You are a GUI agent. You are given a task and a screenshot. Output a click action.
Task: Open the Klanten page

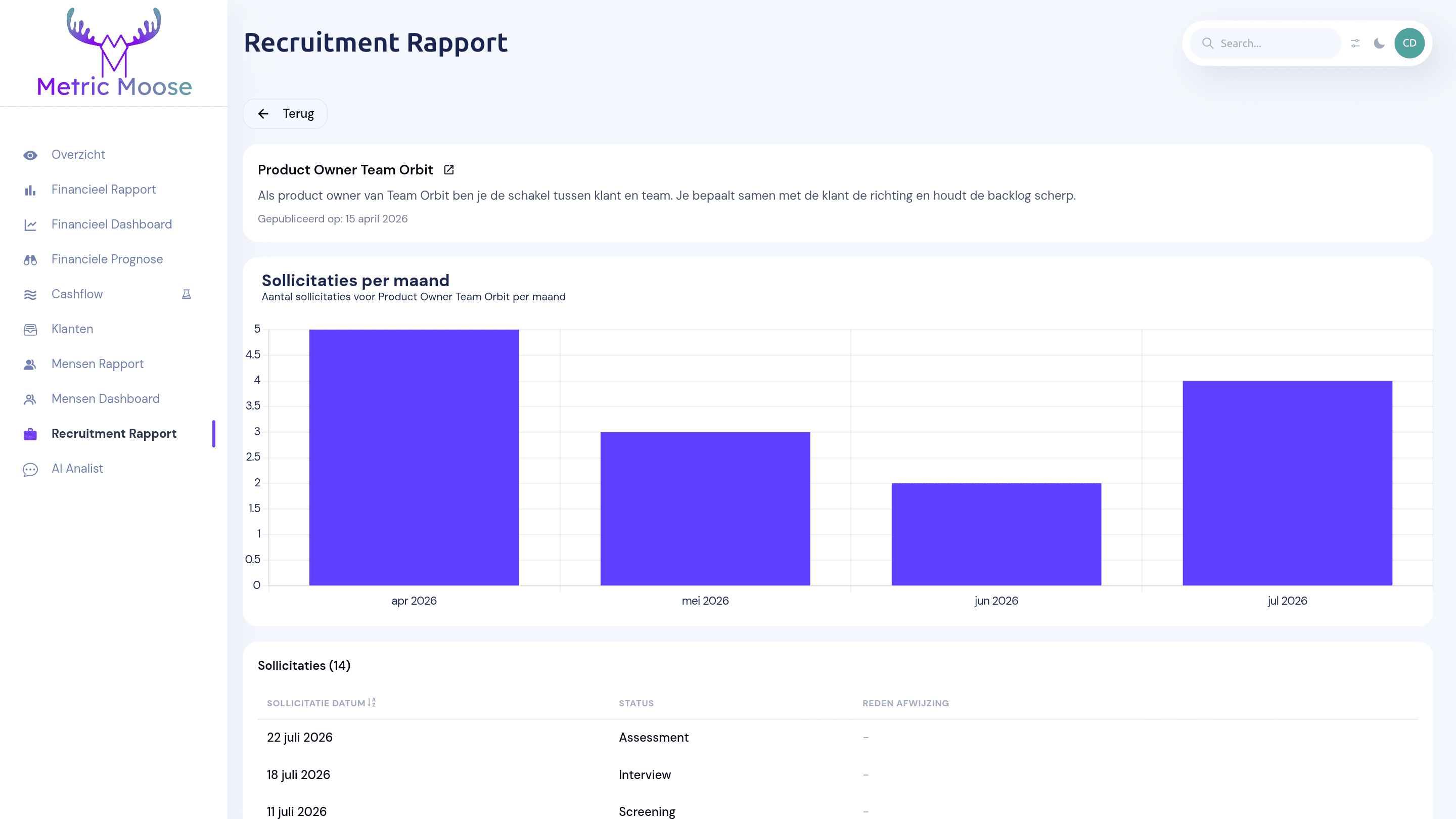pyautogui.click(x=72, y=329)
